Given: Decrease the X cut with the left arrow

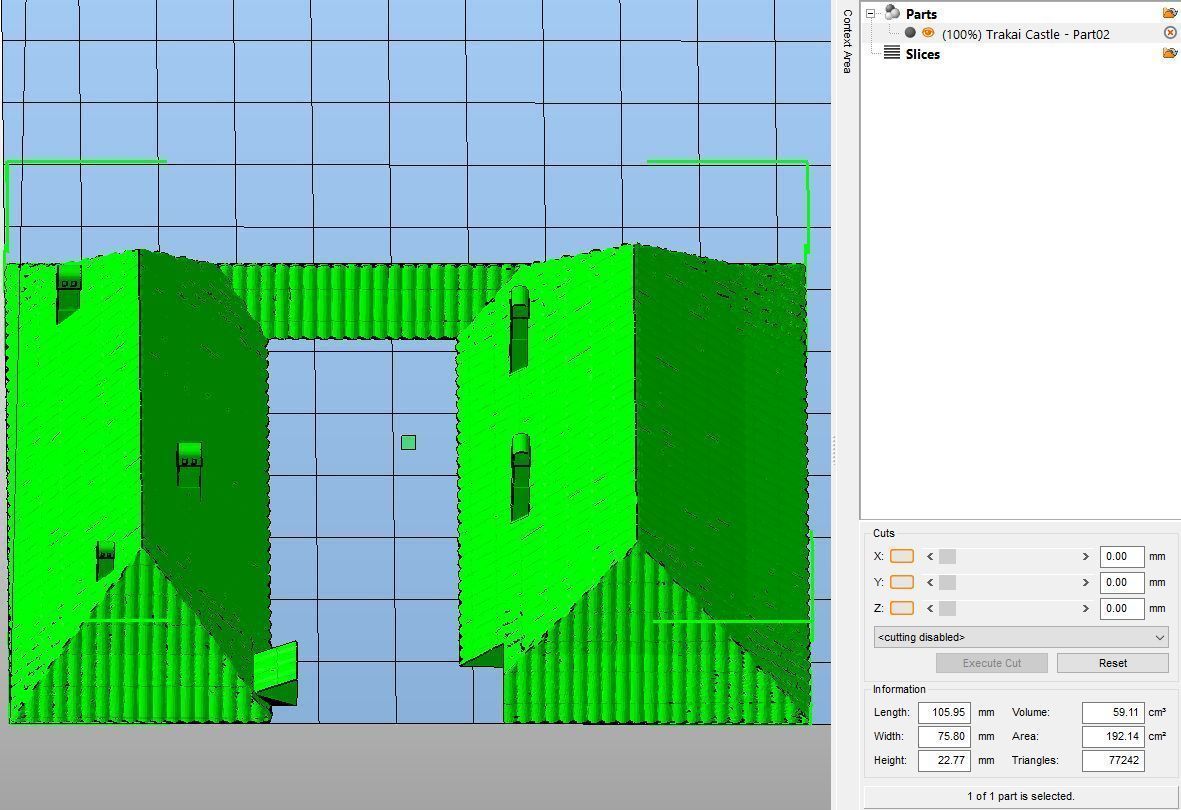Looking at the screenshot, I should [x=930, y=557].
